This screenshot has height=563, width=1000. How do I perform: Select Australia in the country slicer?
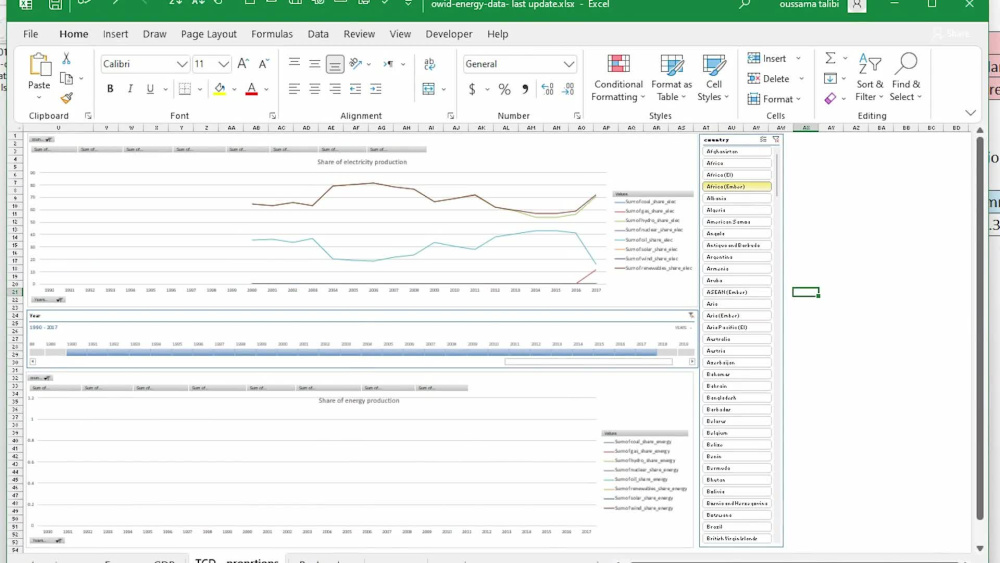[x=737, y=339]
